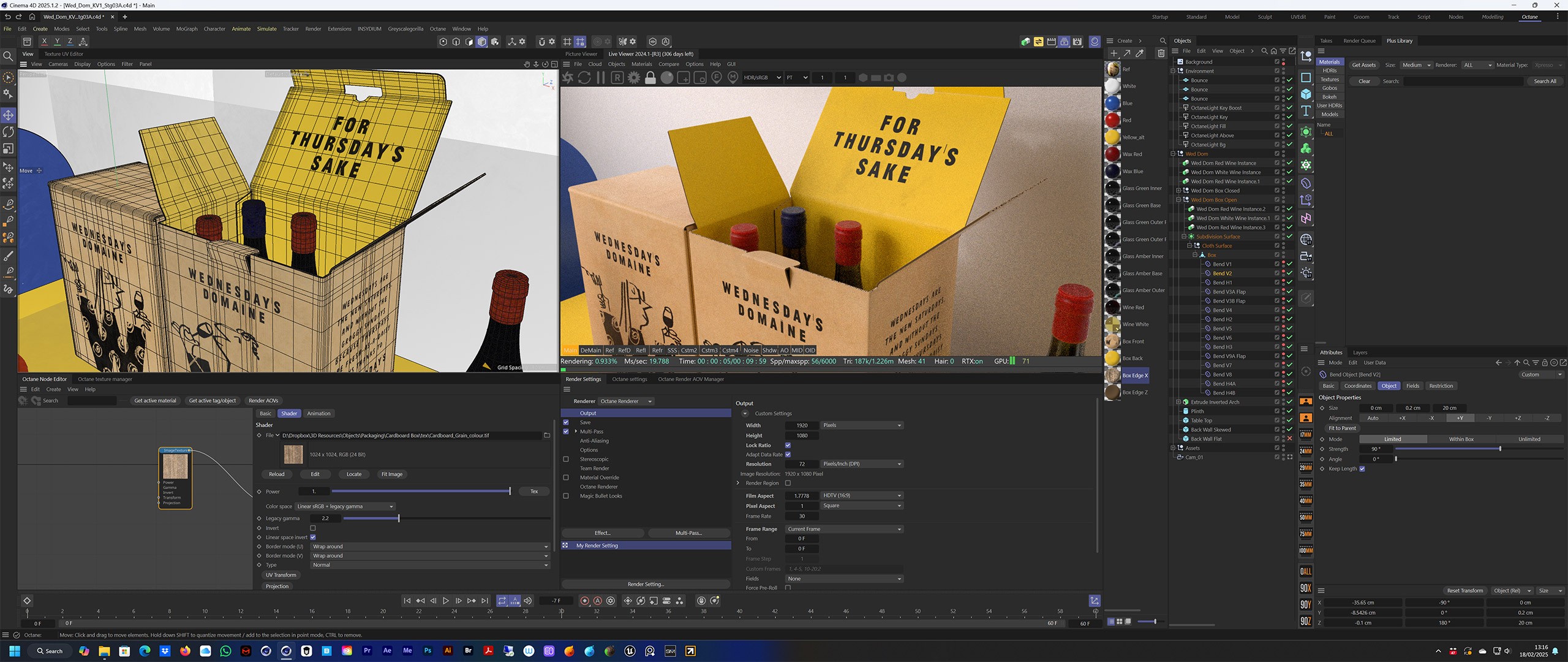This screenshot has height=662, width=1568.
Task: Click the record active objects keyframe button
Action: (584, 601)
